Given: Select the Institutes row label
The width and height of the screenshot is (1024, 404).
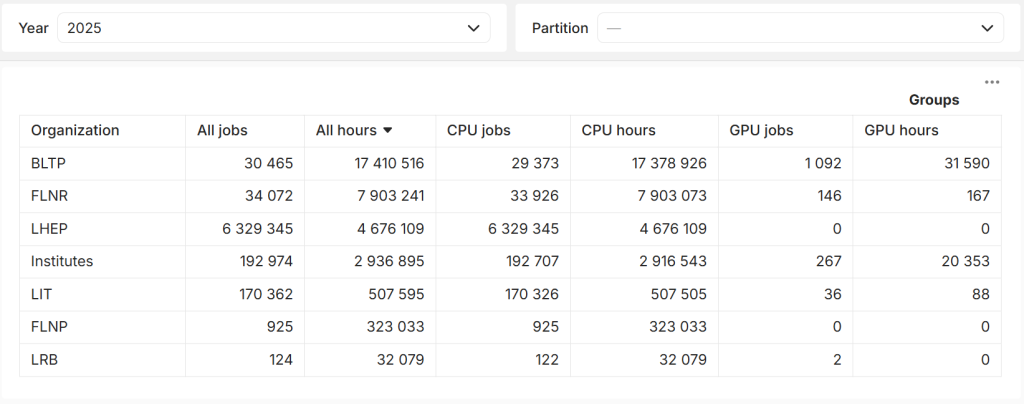Looking at the screenshot, I should (62, 261).
